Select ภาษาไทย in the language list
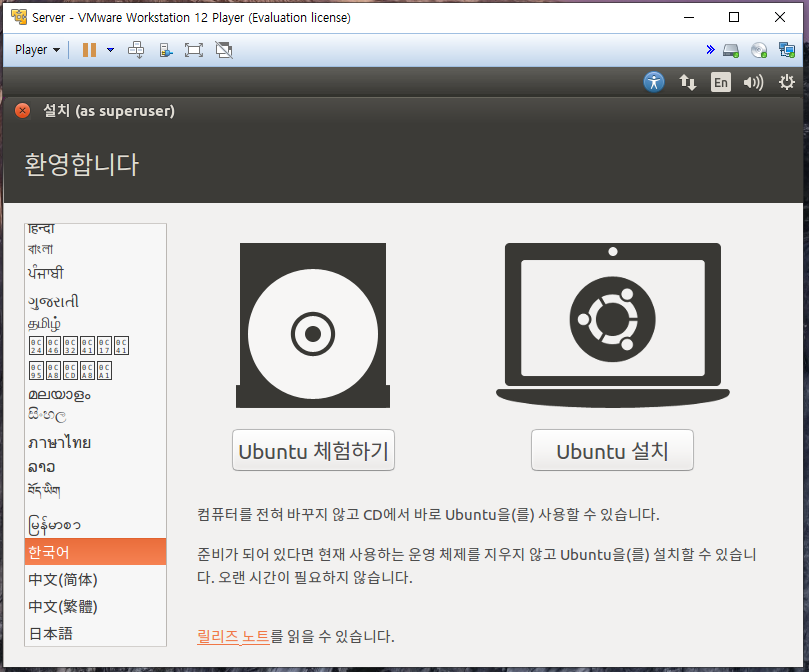Viewport: 809px width, 672px height. click(95, 442)
